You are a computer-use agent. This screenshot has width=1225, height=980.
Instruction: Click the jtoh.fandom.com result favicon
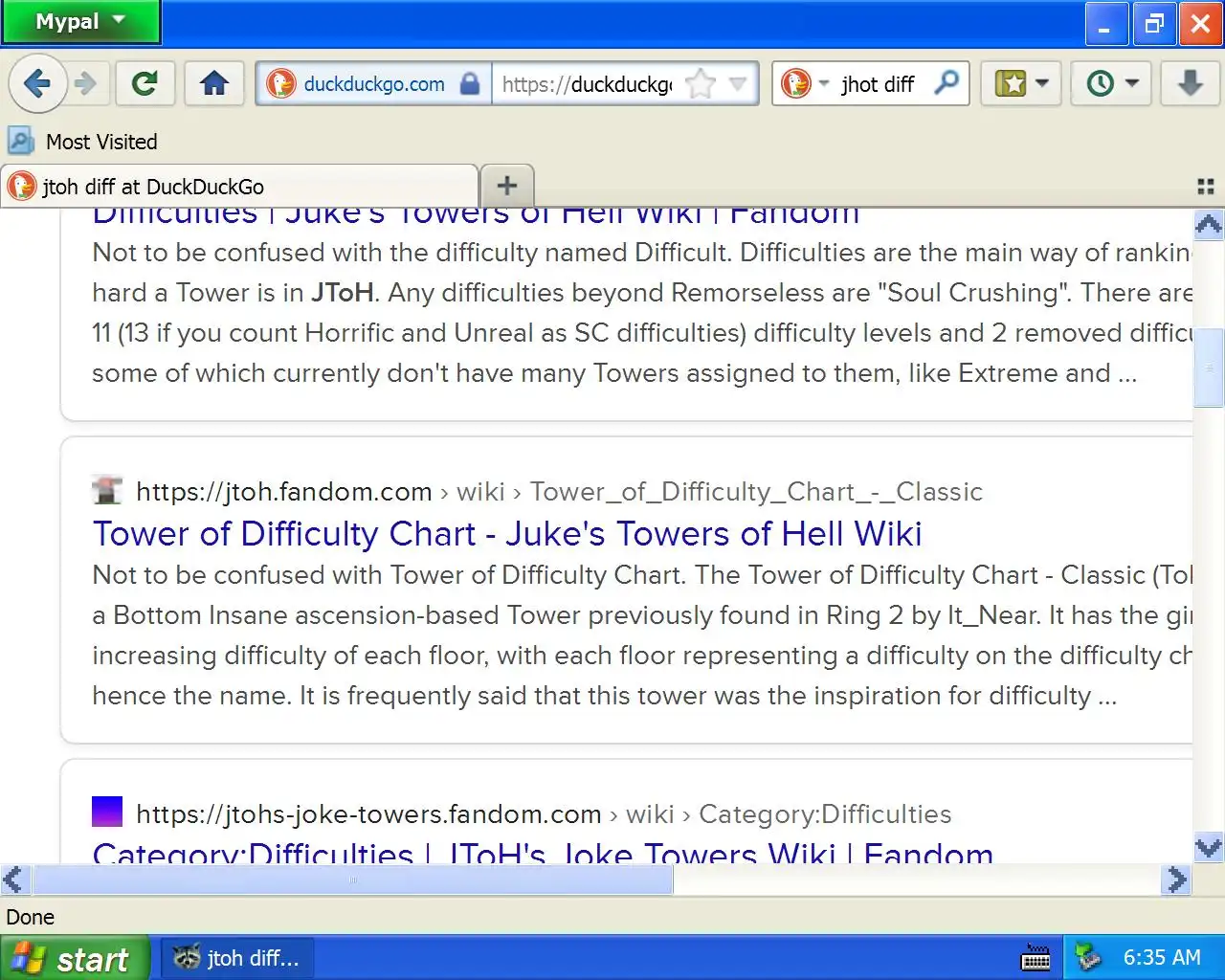click(x=106, y=490)
